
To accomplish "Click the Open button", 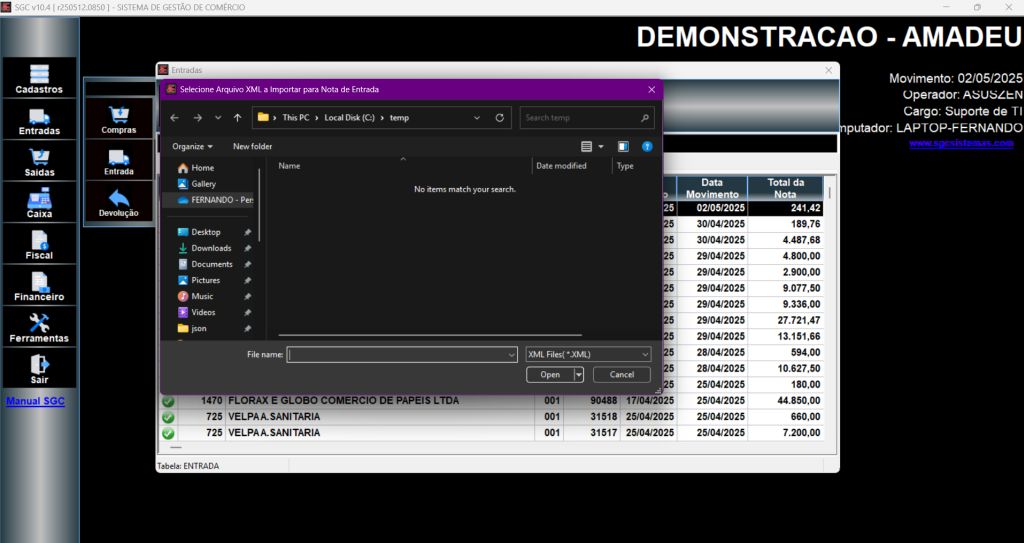I will coord(550,374).
